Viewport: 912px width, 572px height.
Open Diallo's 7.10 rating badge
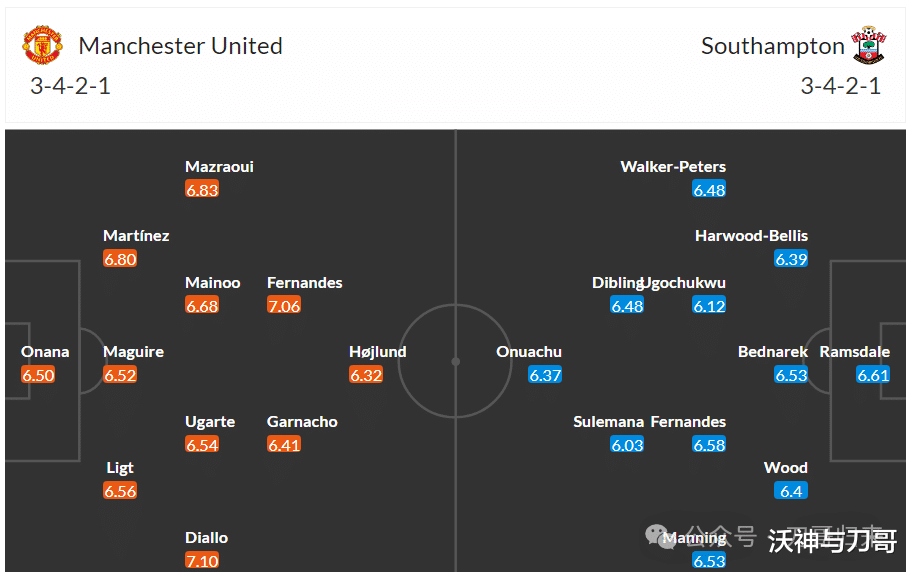click(x=202, y=561)
